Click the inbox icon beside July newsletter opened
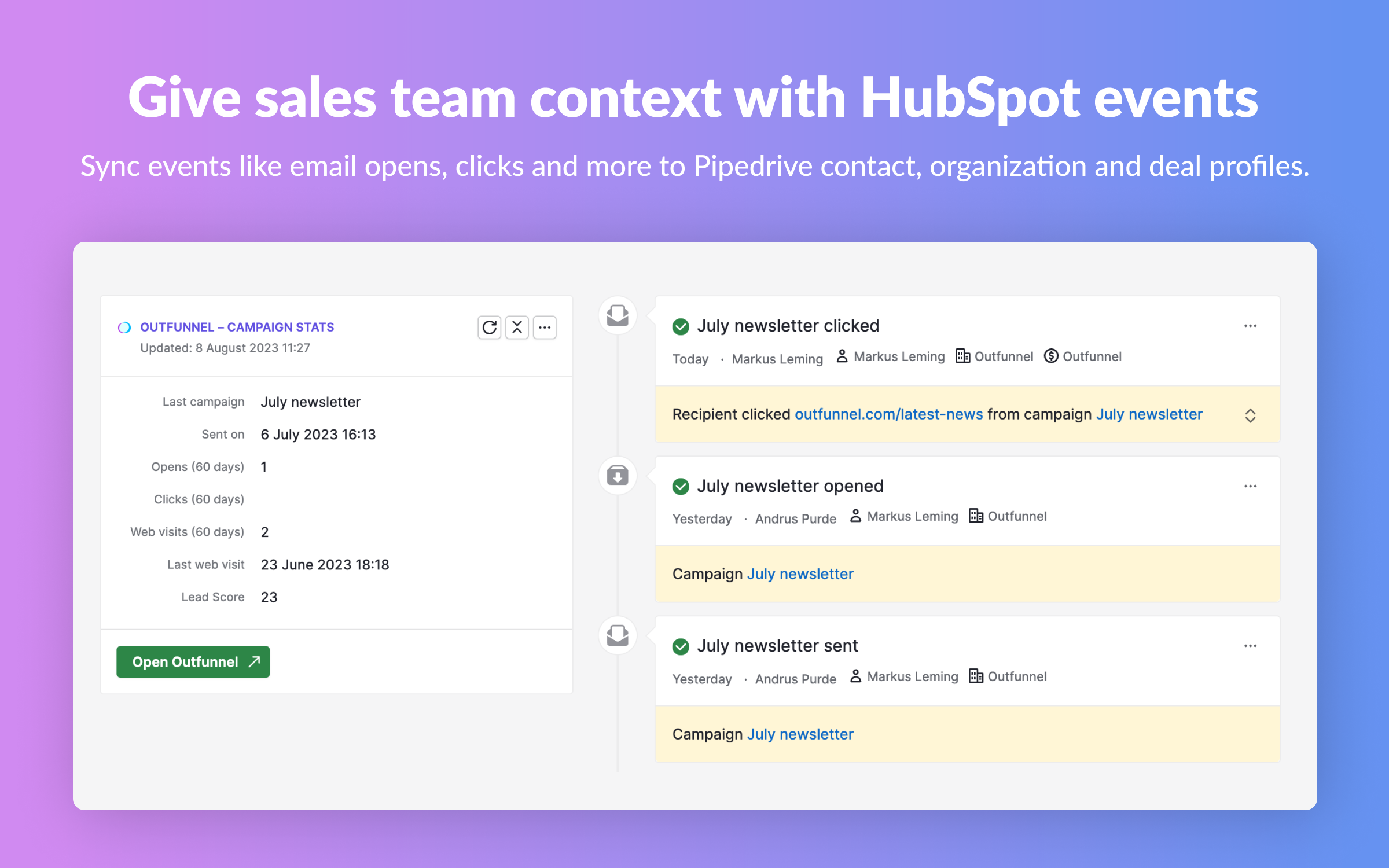This screenshot has height=868, width=1389. pyautogui.click(x=618, y=476)
